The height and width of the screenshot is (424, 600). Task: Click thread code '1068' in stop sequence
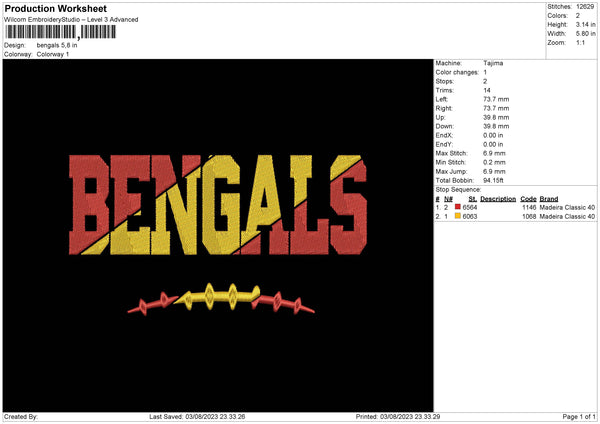coord(529,217)
